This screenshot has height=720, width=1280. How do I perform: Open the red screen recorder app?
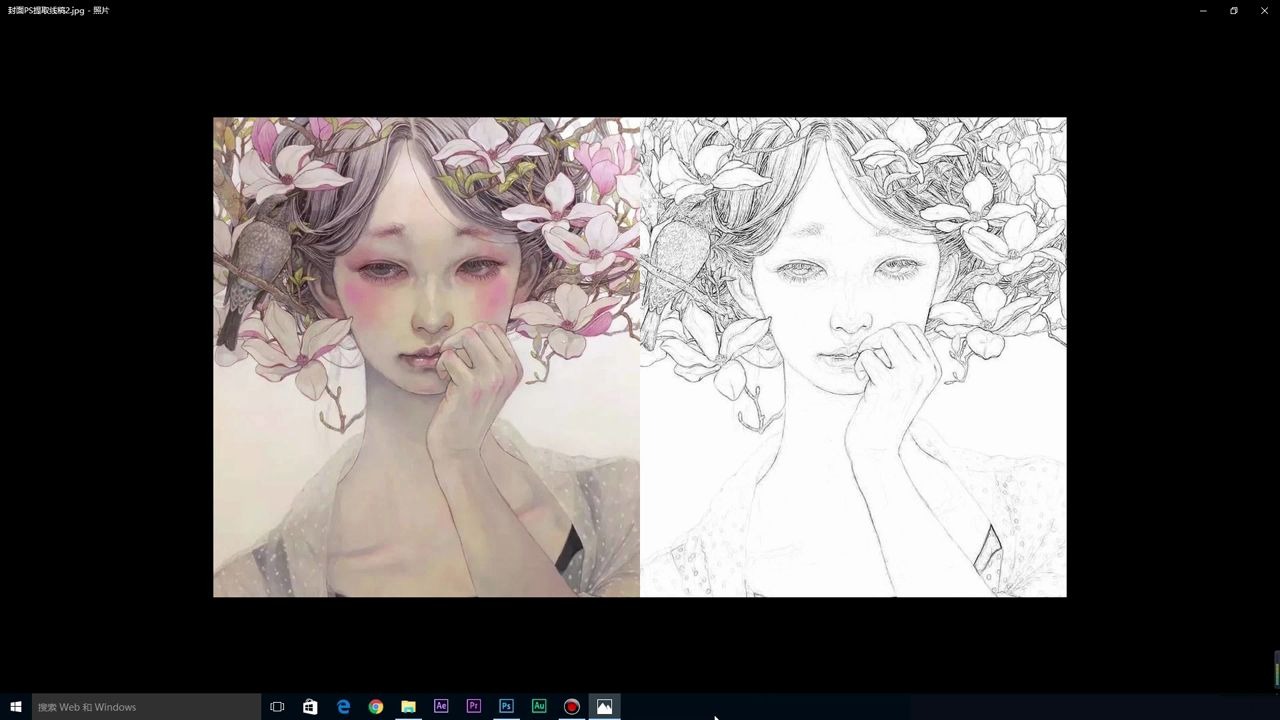[571, 706]
